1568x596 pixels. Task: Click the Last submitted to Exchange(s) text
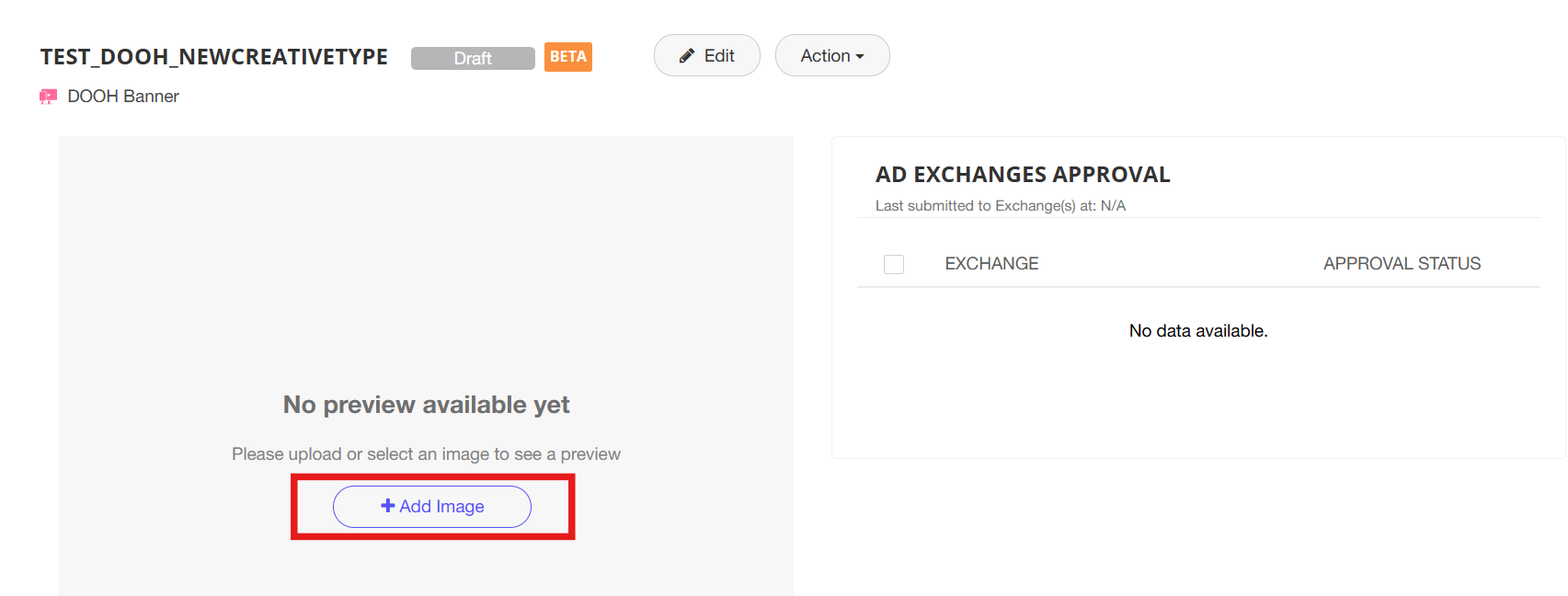click(1000, 206)
